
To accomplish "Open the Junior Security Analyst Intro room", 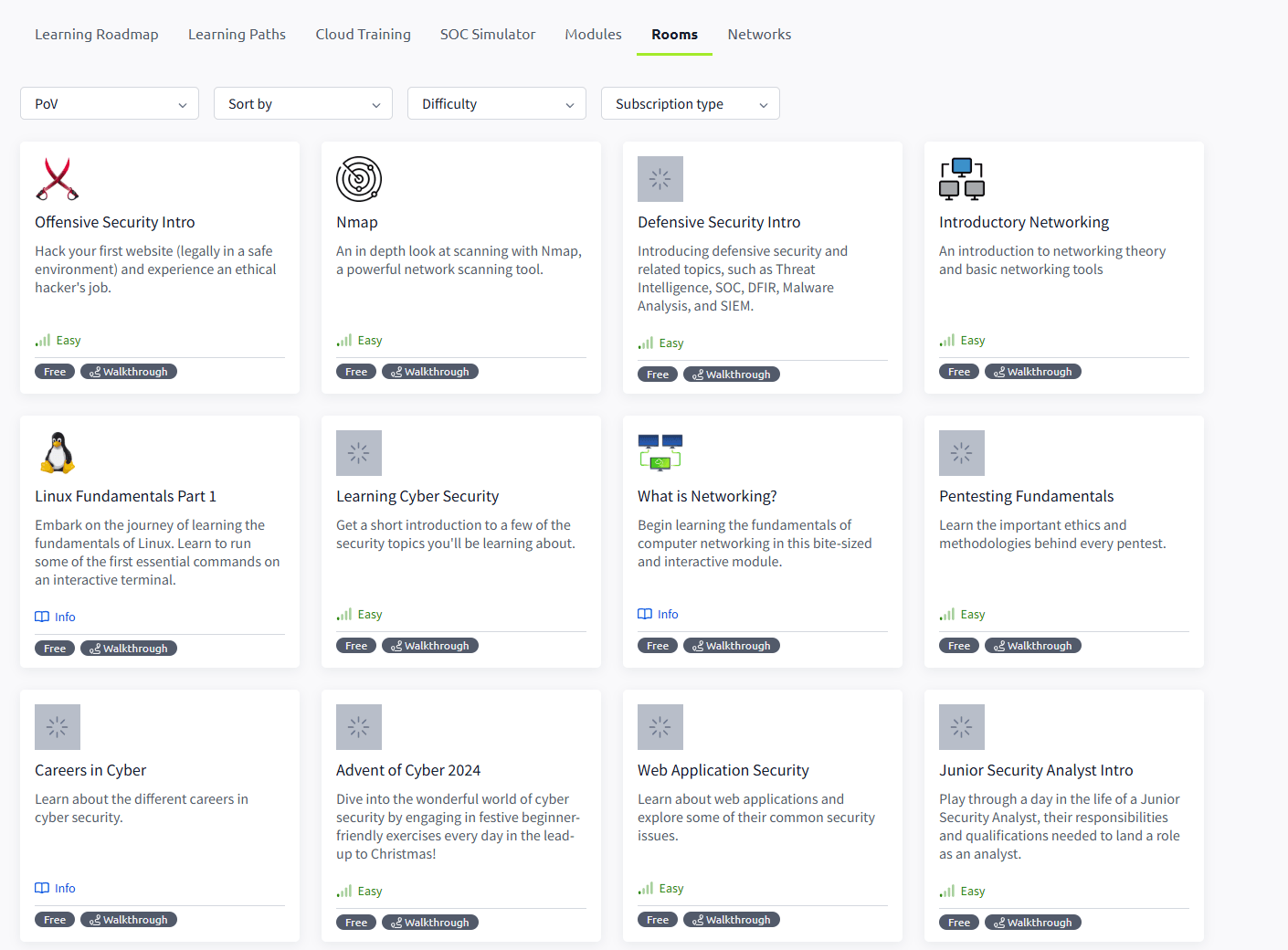I will pos(1036,770).
